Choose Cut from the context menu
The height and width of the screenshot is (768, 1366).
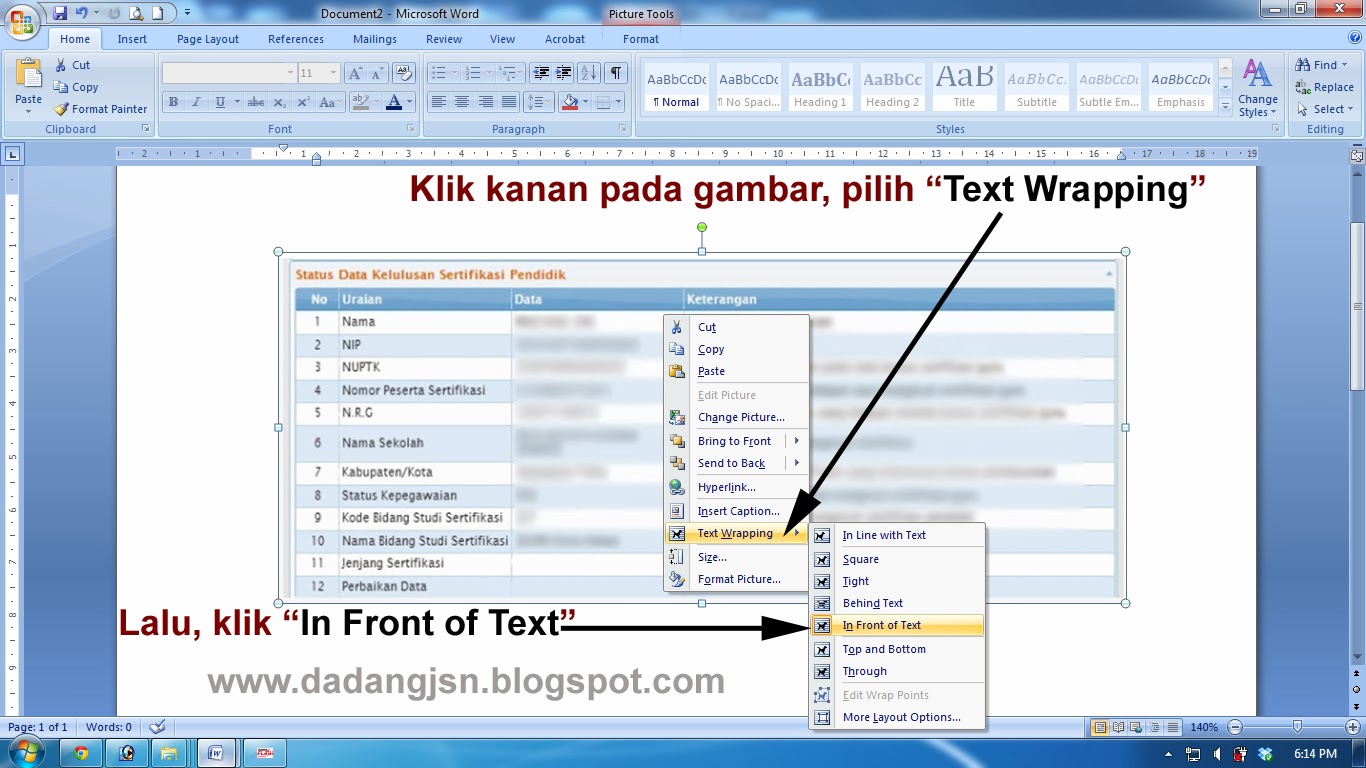tap(737, 327)
